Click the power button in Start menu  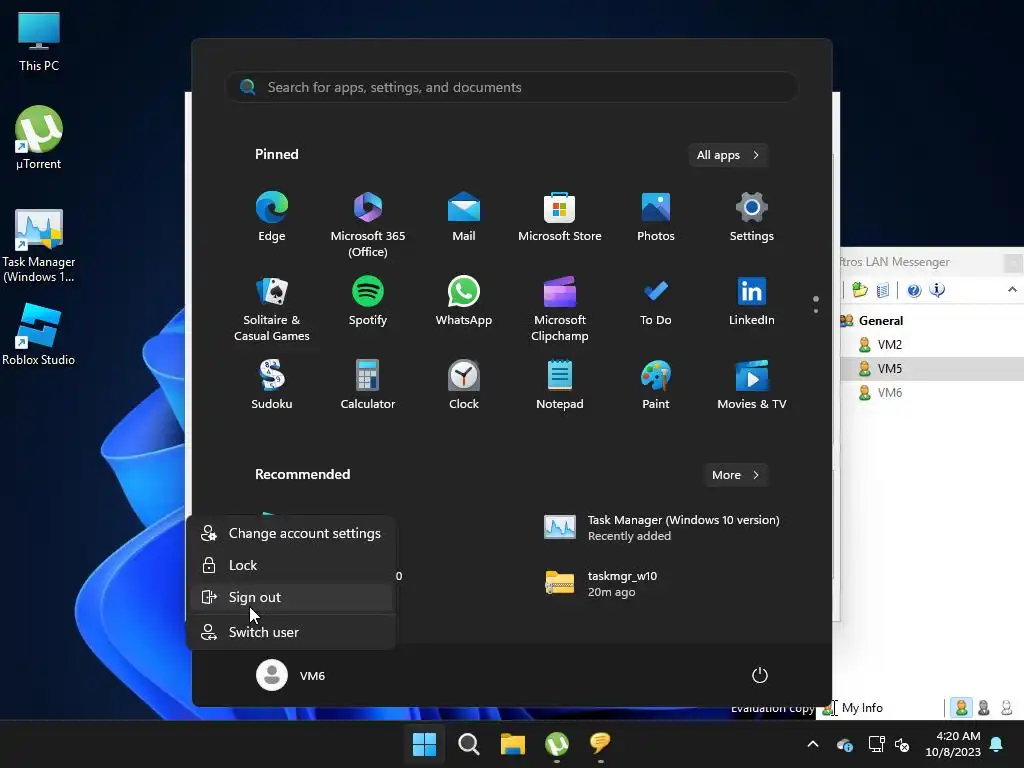[x=760, y=675]
